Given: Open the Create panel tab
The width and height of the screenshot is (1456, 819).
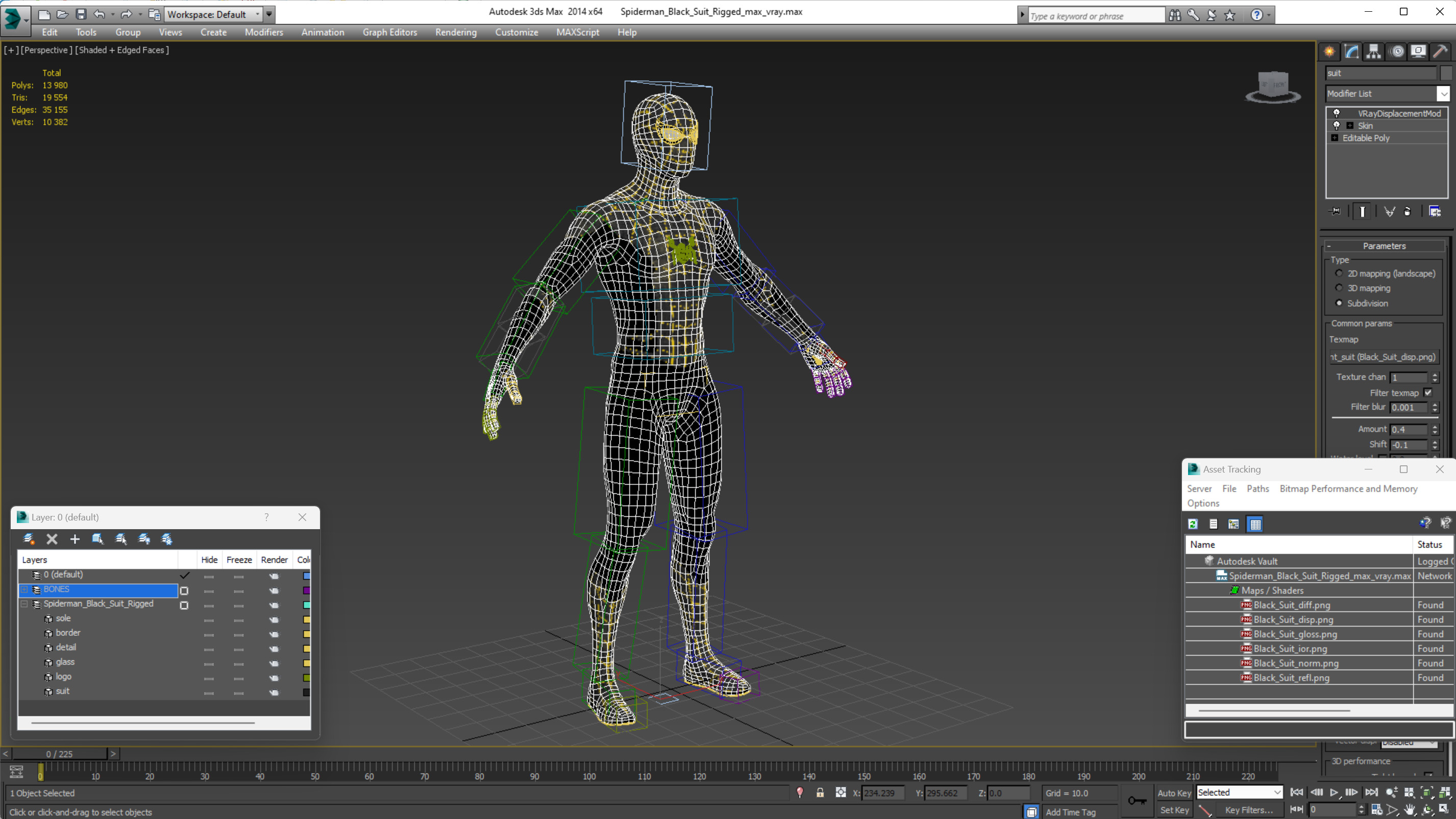Looking at the screenshot, I should point(1329,52).
